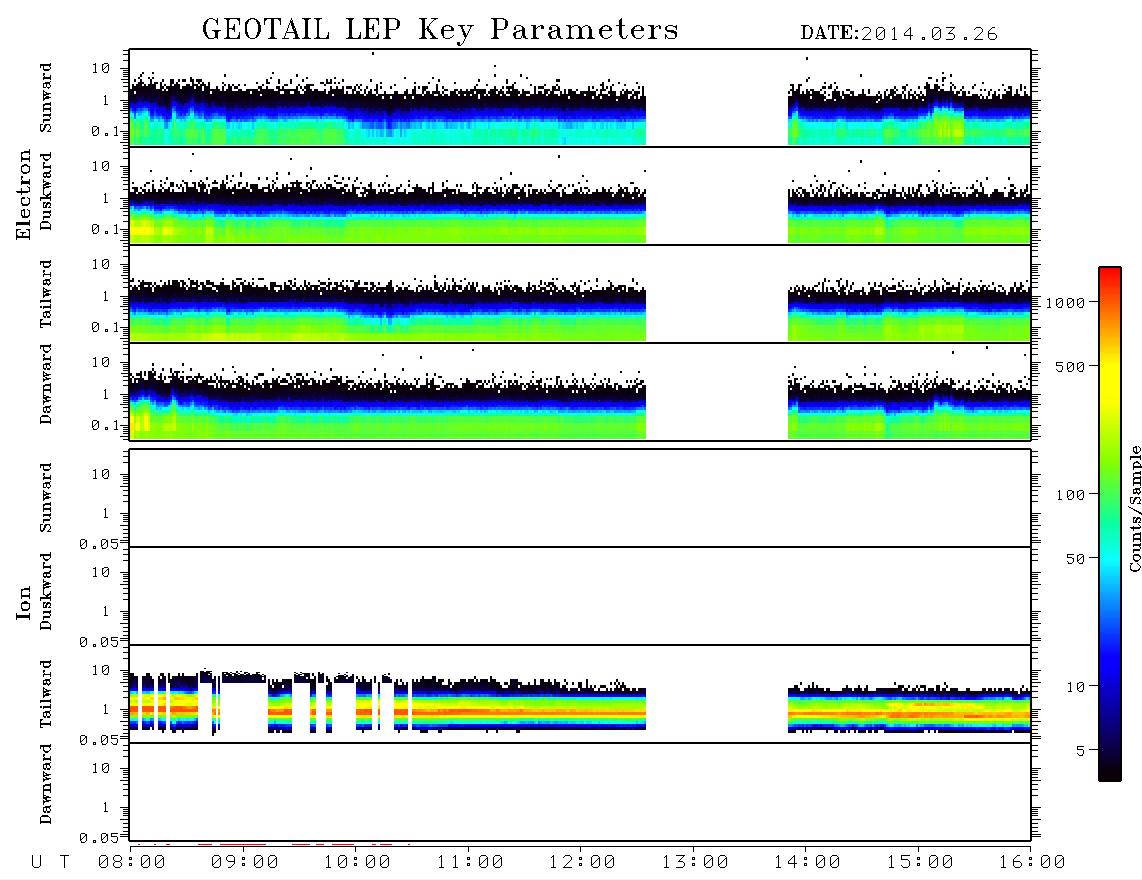The width and height of the screenshot is (1142, 880).
Task: Click the 14:00 time tick label
Action: click(x=807, y=863)
